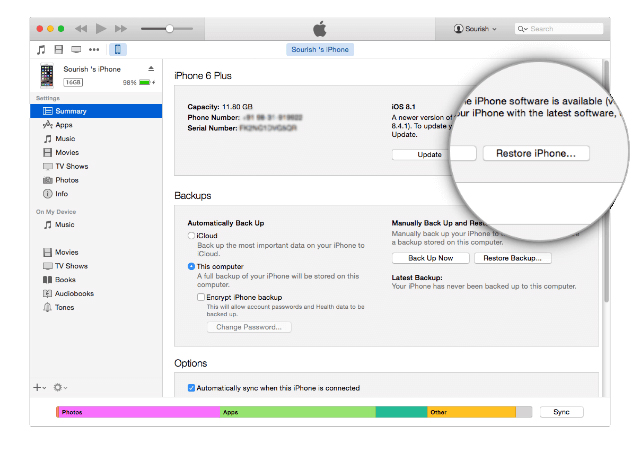Click the teal segment of storage bar
Image resolution: width=640 pixels, height=469 pixels.
point(401,412)
